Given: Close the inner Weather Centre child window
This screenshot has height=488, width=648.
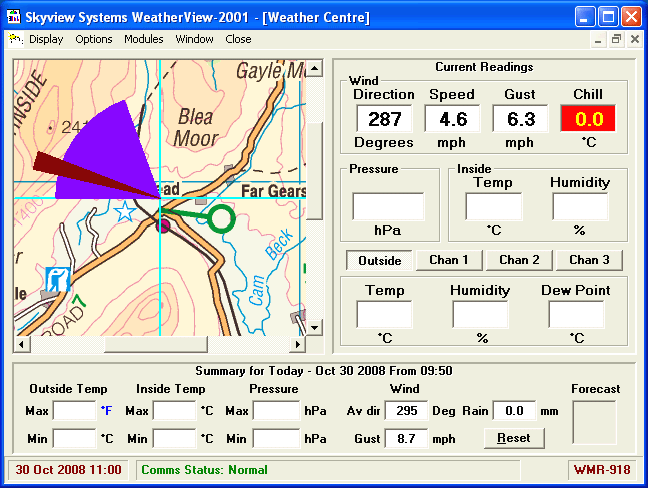Looking at the screenshot, I should [x=635, y=40].
